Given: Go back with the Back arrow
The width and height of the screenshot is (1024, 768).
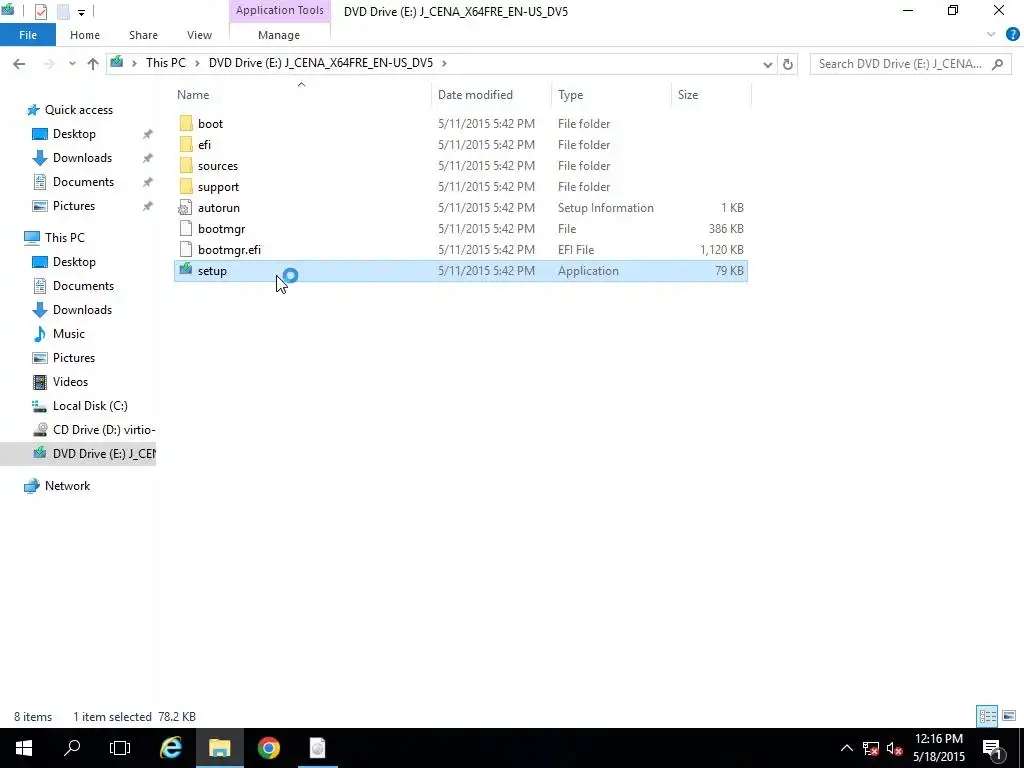Looking at the screenshot, I should click(19, 63).
